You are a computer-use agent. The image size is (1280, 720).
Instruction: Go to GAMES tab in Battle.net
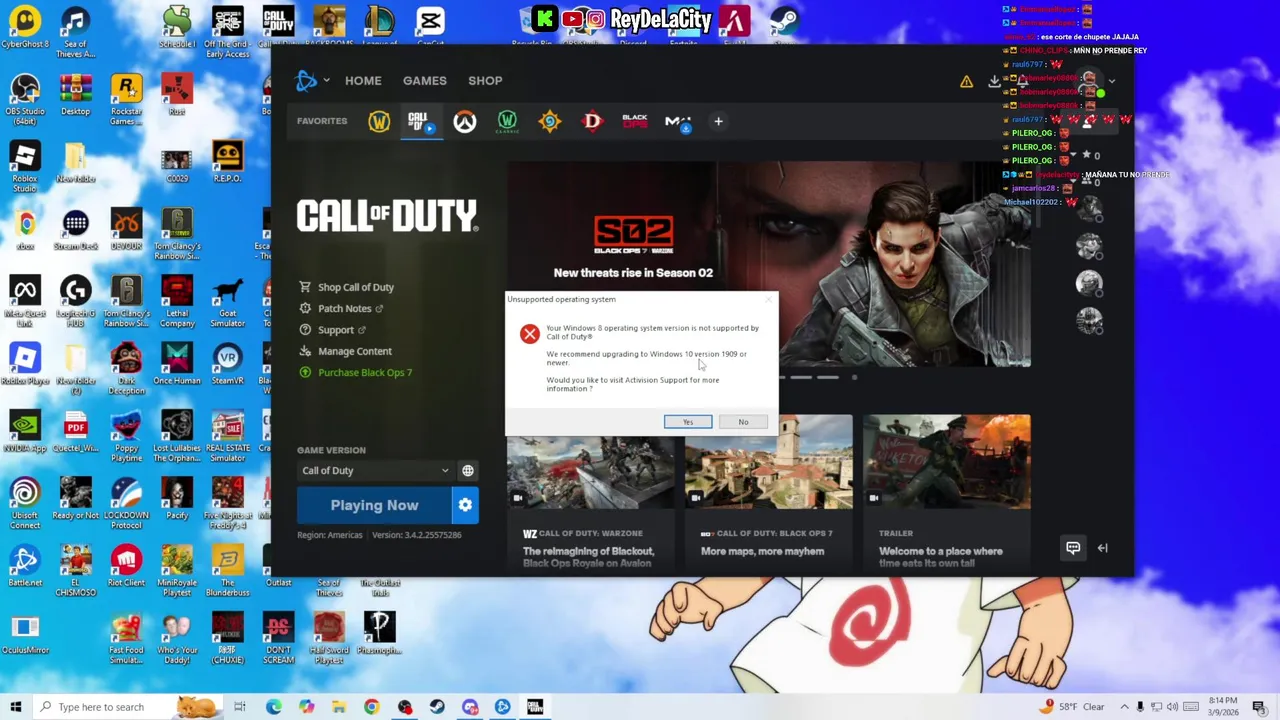coord(425,81)
